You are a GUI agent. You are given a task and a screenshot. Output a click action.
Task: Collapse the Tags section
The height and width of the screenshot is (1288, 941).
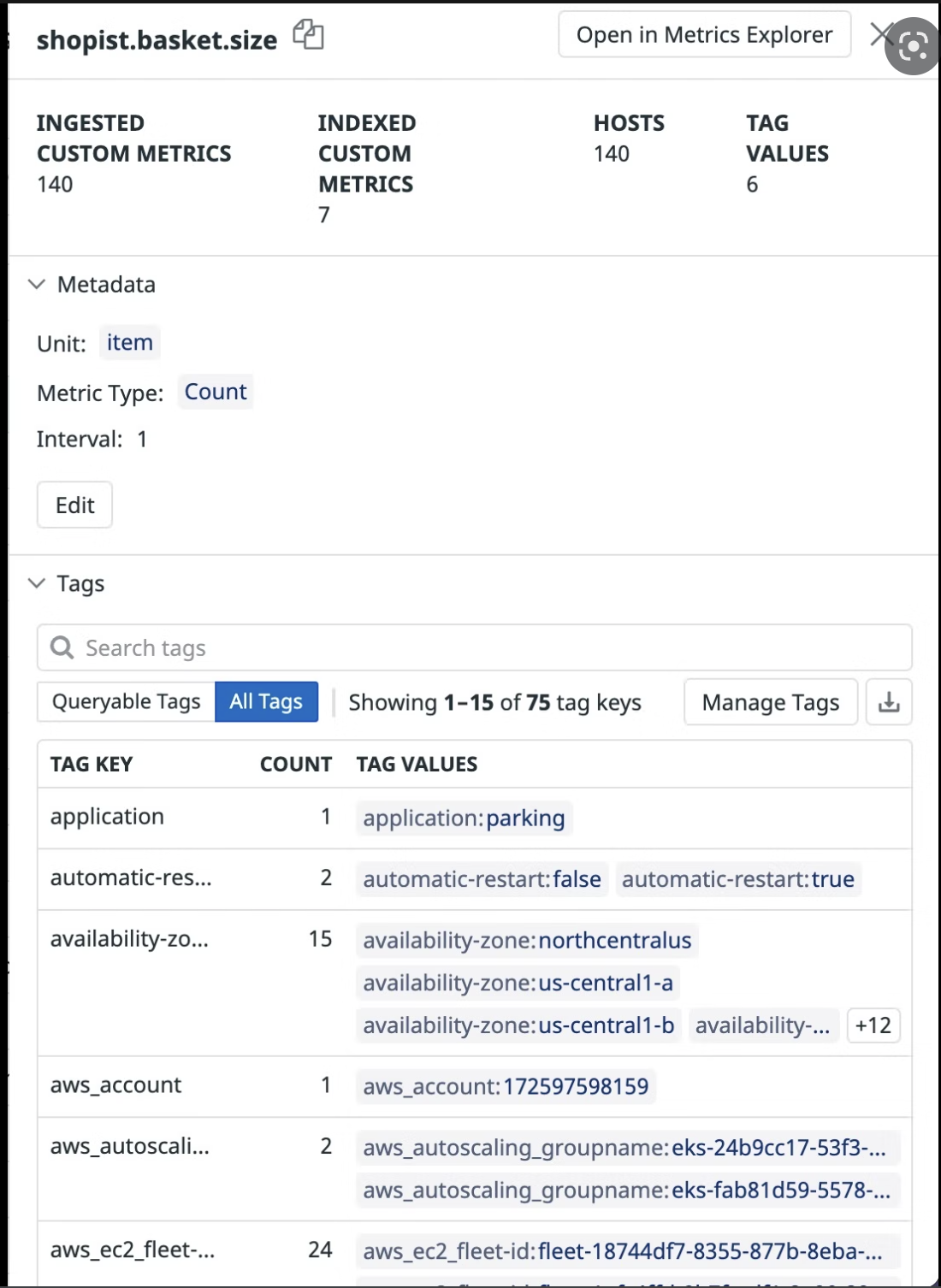click(38, 583)
